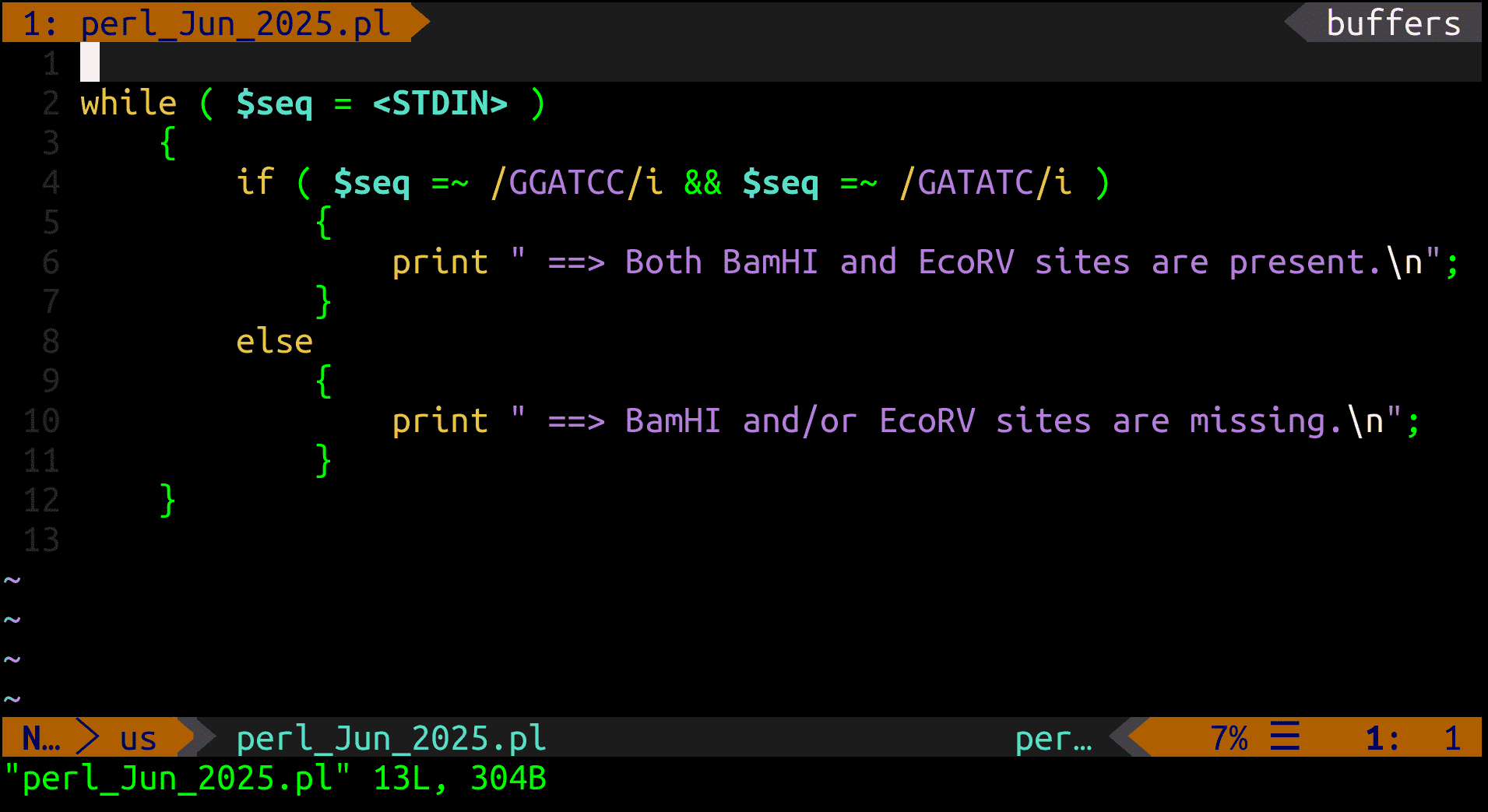This screenshot has height=812, width=1488.
Task: Click the 'else' keyword on line 8
Action: (274, 341)
